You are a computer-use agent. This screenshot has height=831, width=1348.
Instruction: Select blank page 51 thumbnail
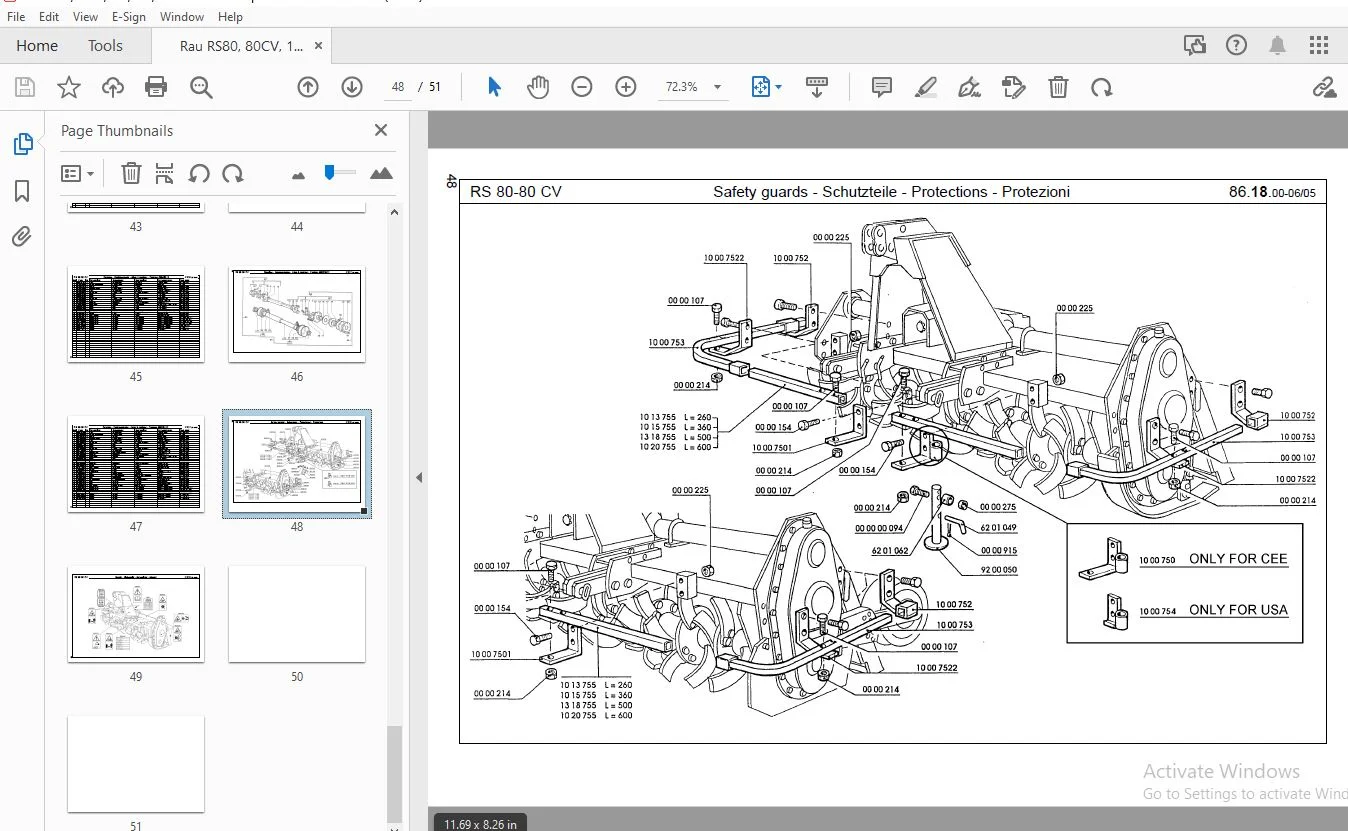pyautogui.click(x=136, y=764)
